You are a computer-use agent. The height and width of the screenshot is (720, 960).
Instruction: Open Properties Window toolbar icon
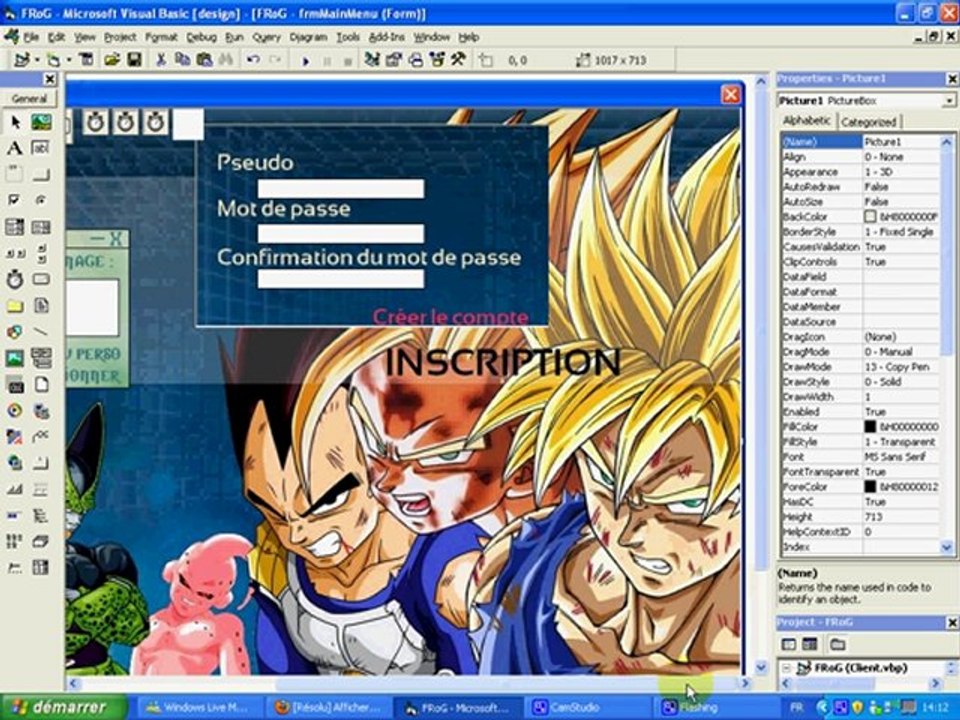(394, 60)
